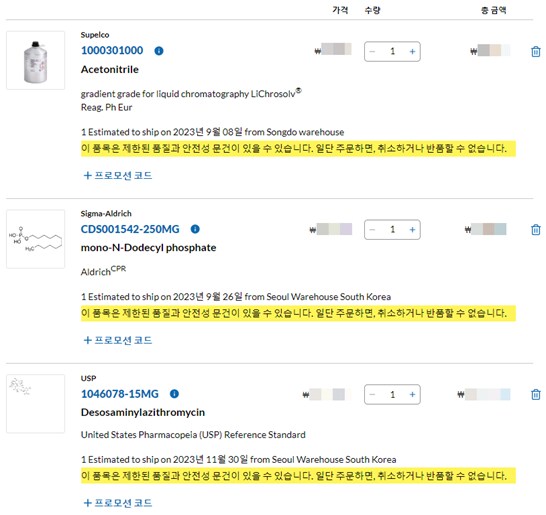Expand 프로모션 코드 under Desosaminylazithromycin
546x515 pixels.
click(118, 503)
